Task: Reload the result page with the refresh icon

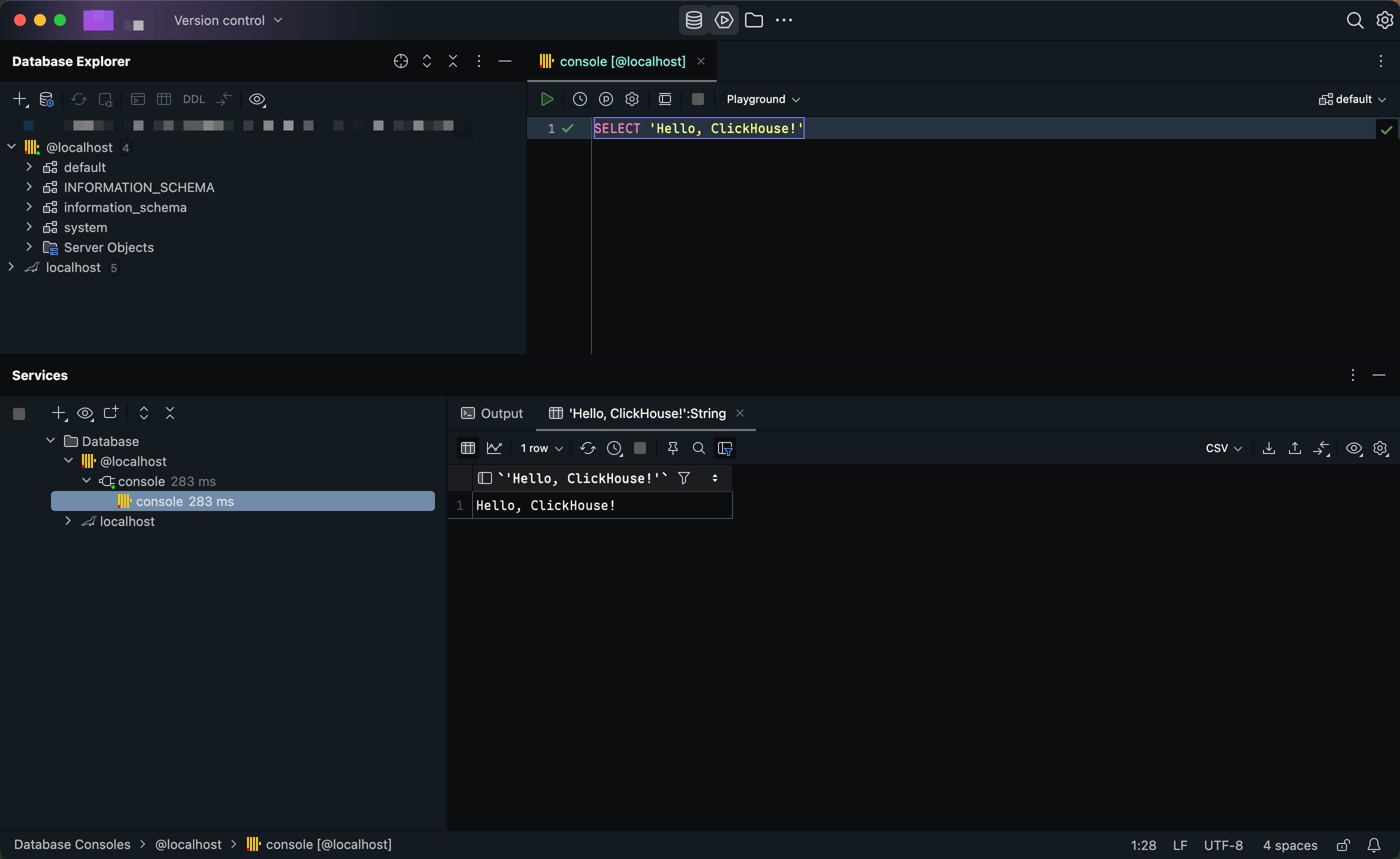Action: coord(587,448)
